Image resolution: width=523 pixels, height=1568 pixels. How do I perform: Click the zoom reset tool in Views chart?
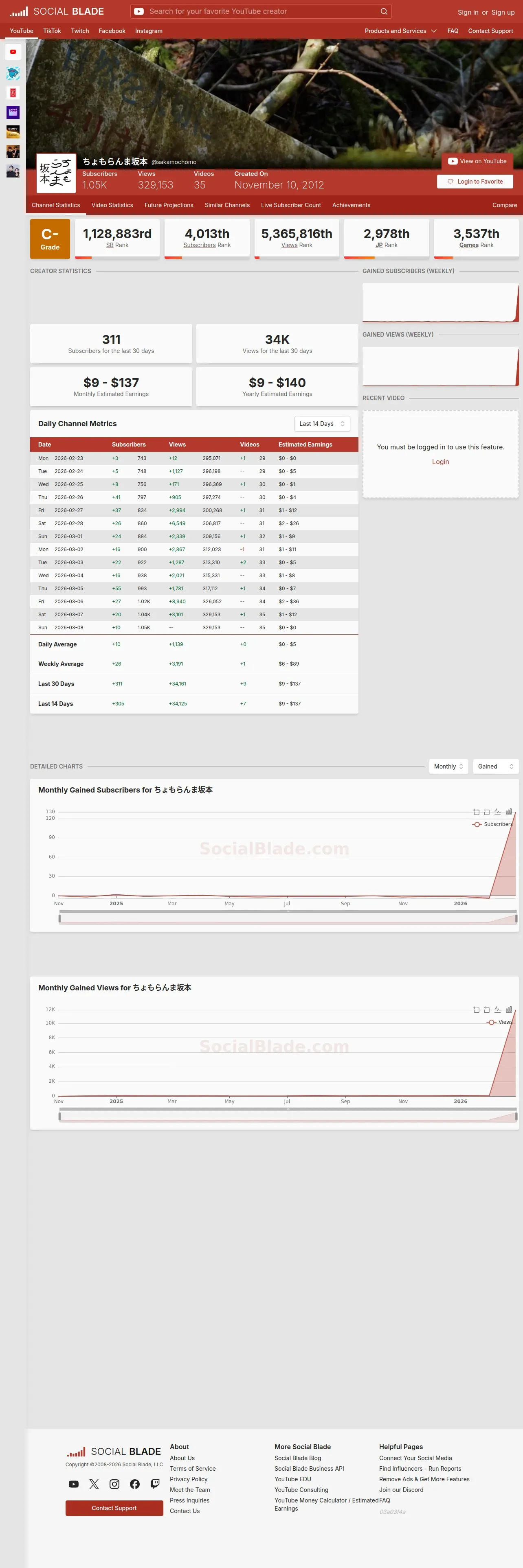pos(486,1010)
